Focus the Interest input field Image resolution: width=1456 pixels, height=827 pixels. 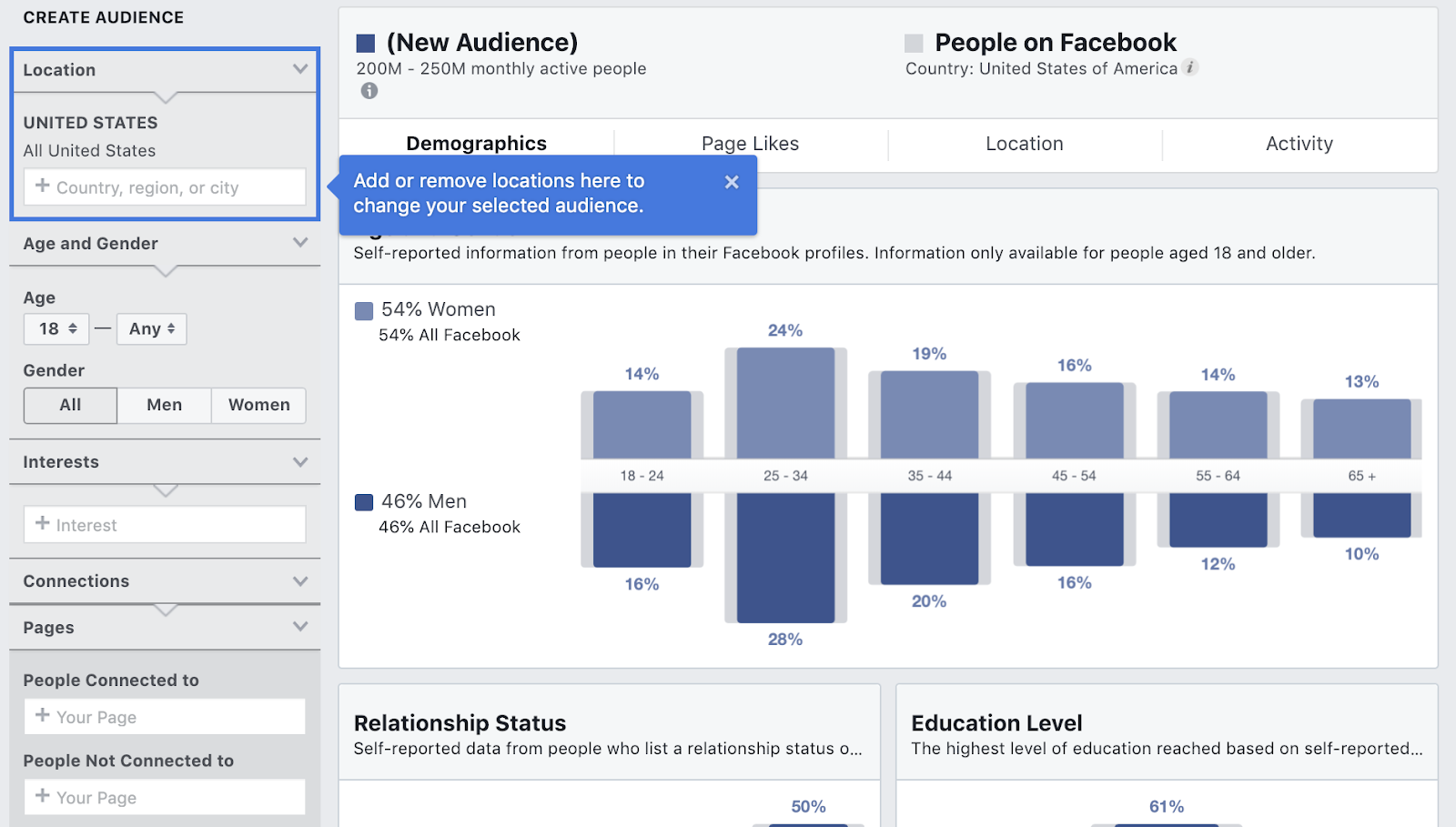pos(165,525)
